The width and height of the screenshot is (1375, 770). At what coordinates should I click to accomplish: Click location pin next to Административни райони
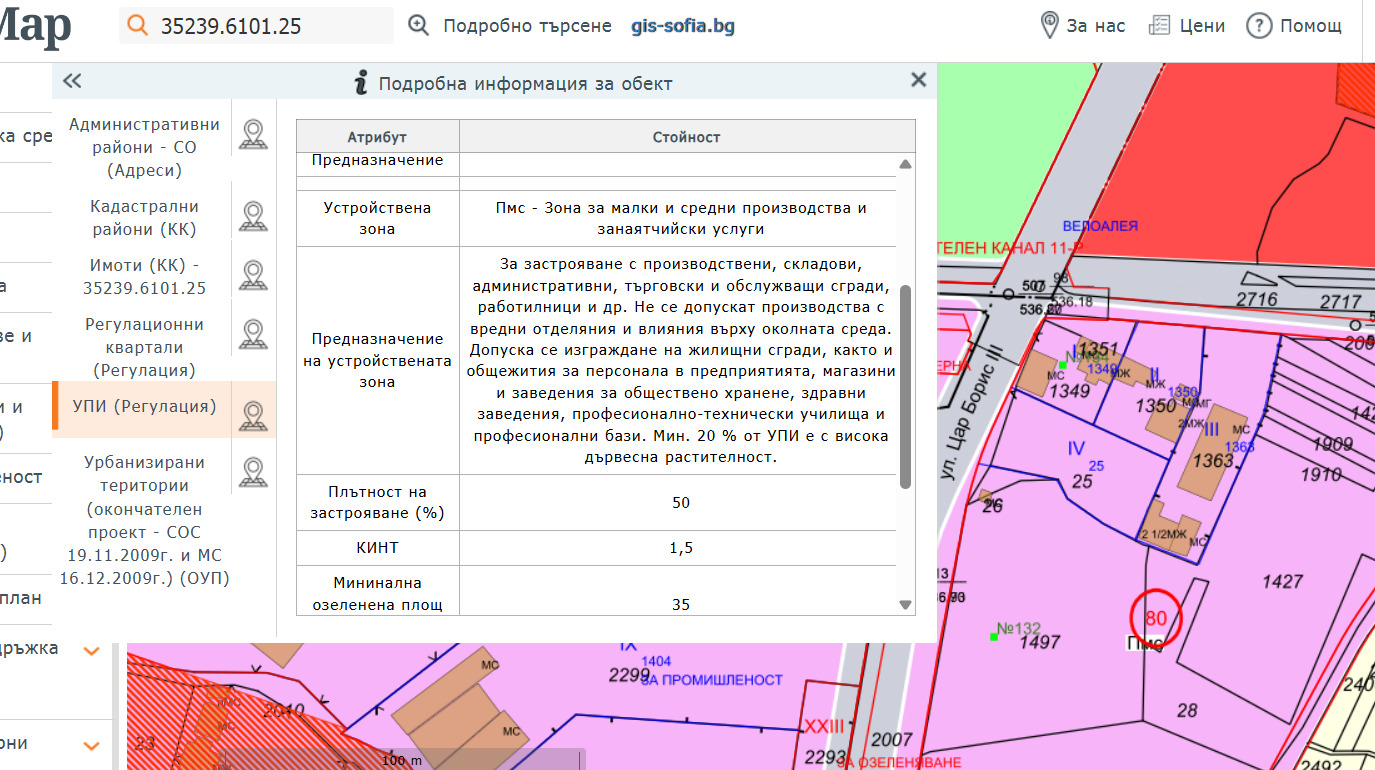tap(253, 135)
